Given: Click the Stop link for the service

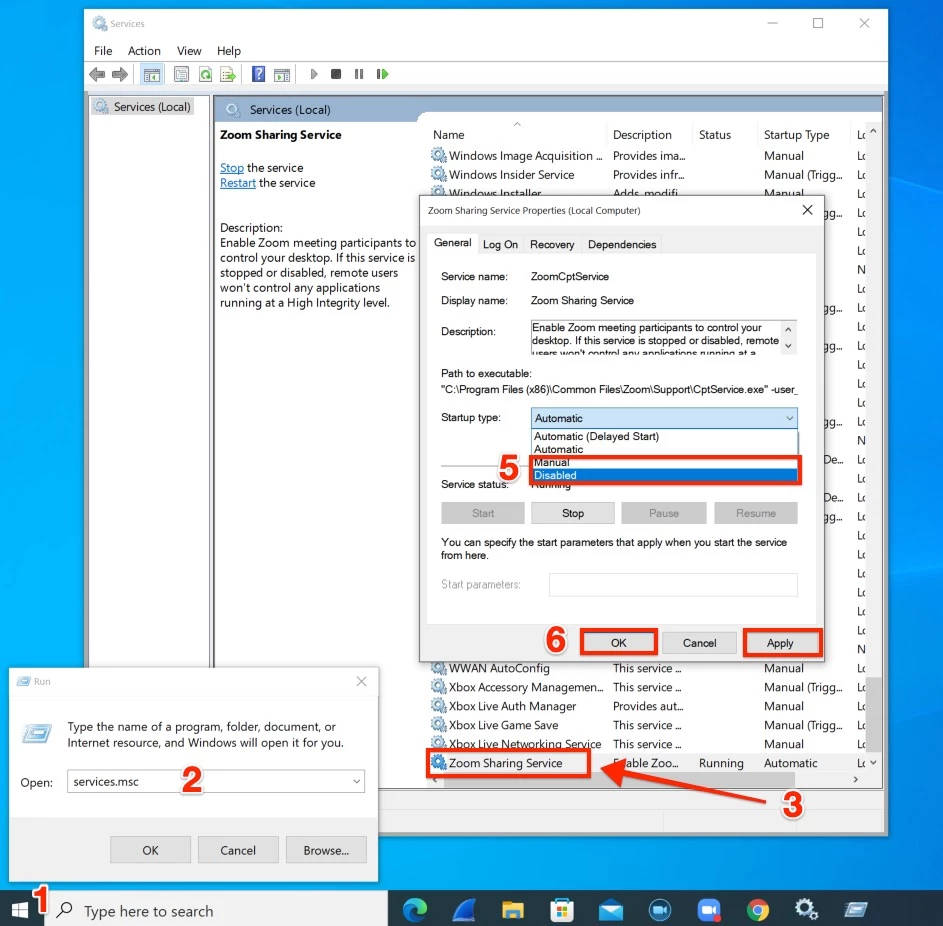Looking at the screenshot, I should pos(232,168).
